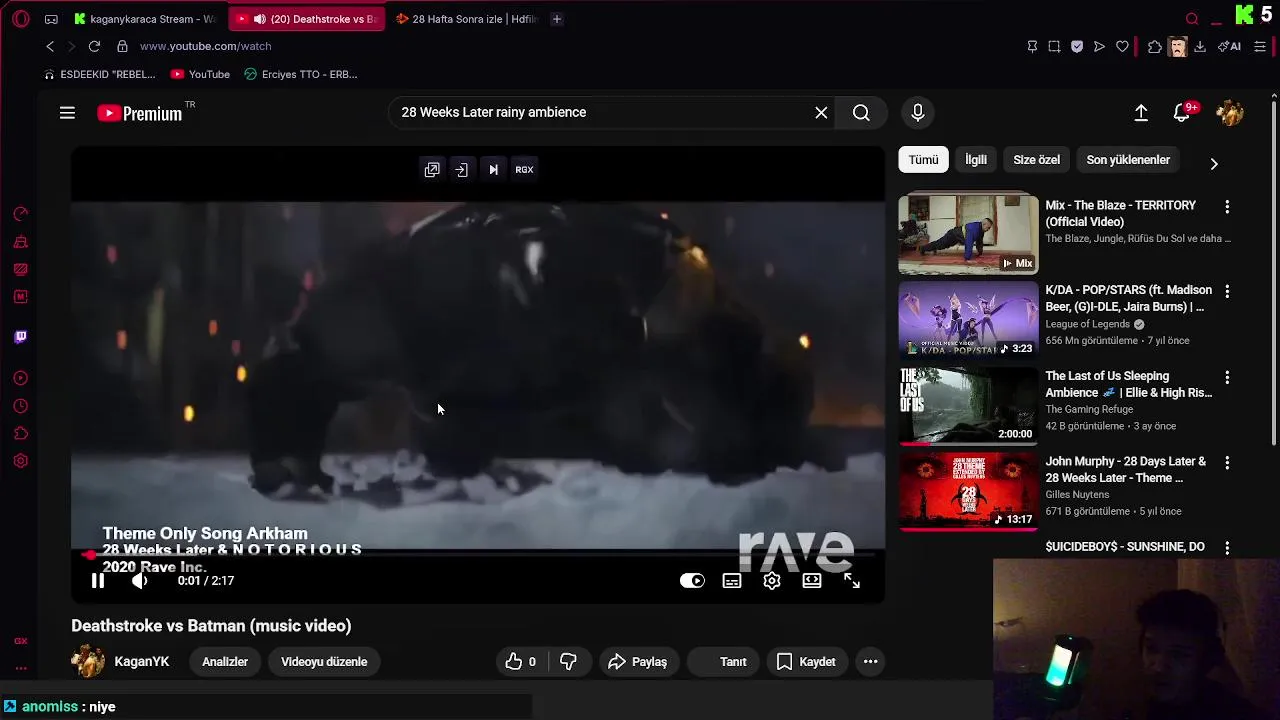Open the Opera main menu logo
The image size is (1280, 720).
click(21, 19)
